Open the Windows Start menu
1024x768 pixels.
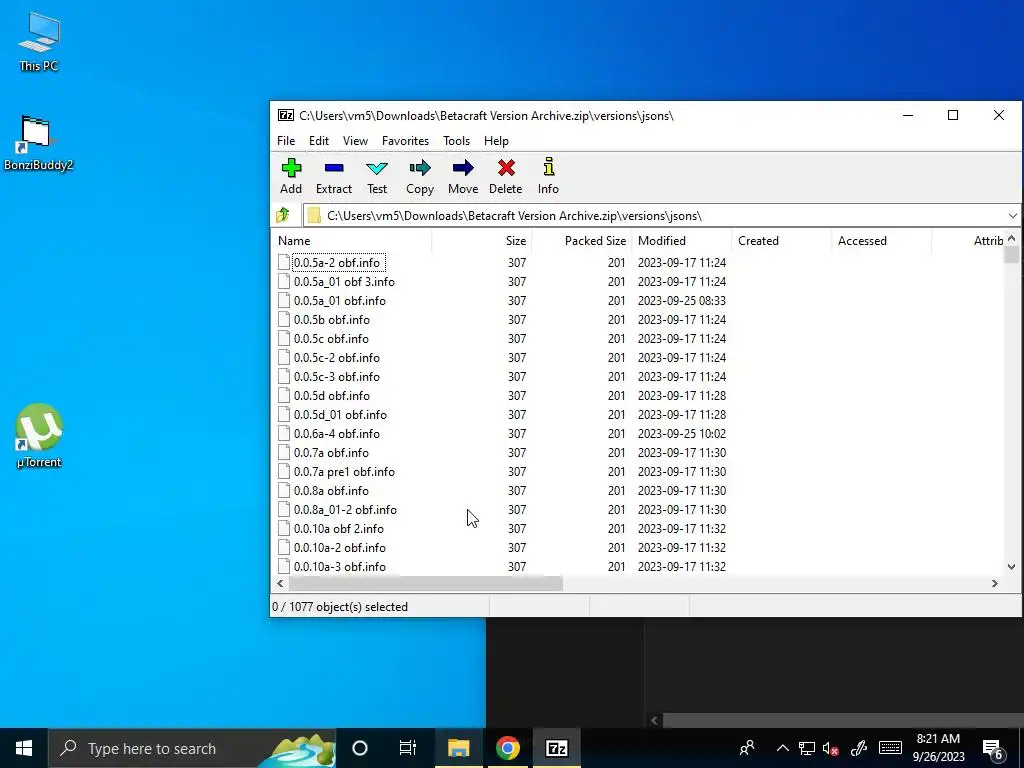[24, 748]
